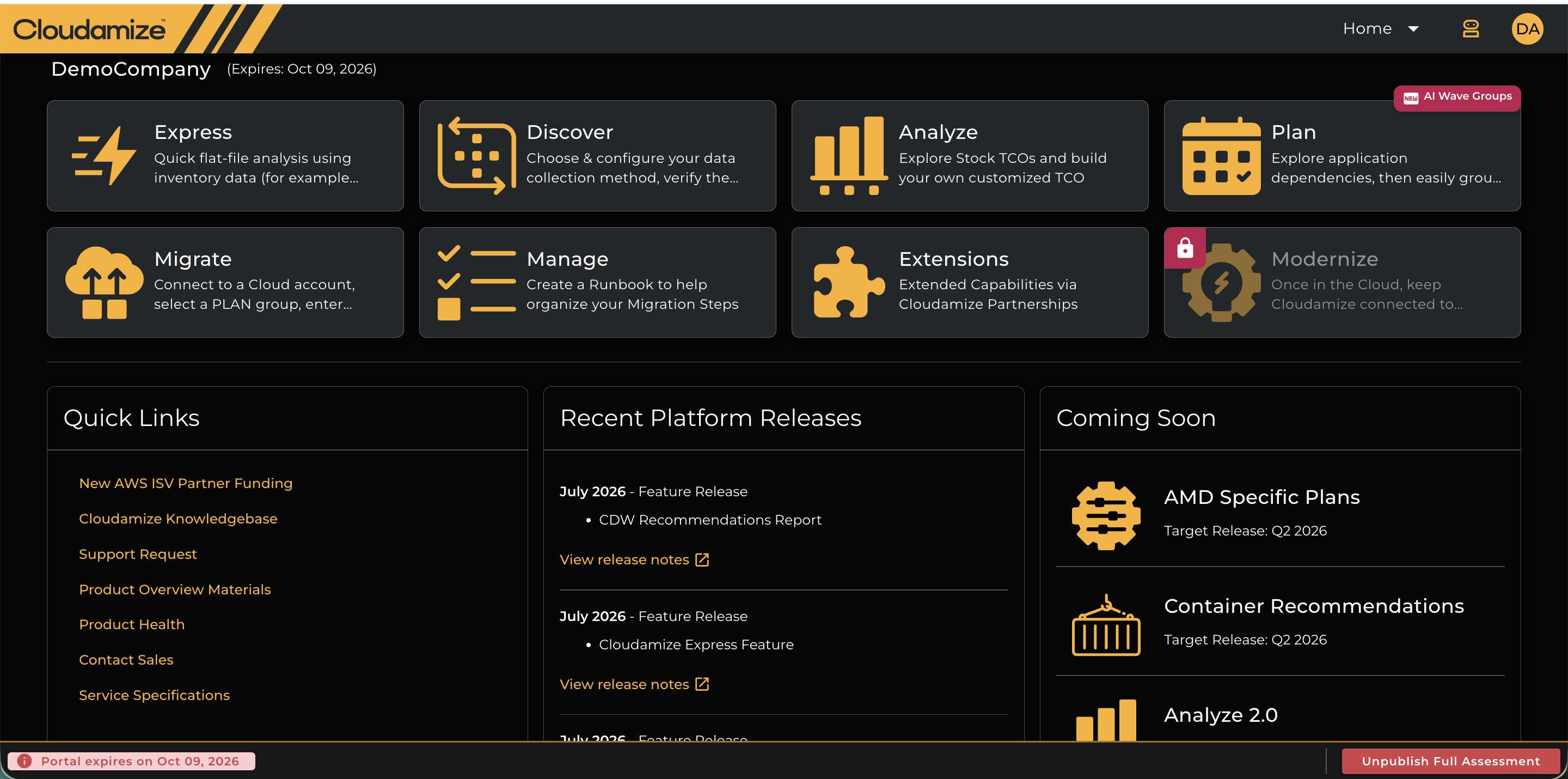The width and height of the screenshot is (1568, 779).
Task: Open the Service Specifications link
Action: point(155,695)
